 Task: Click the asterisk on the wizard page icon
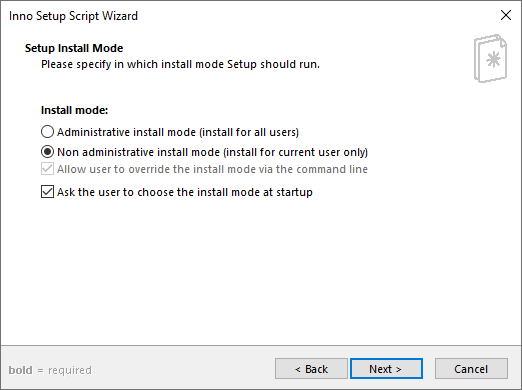pos(493,60)
